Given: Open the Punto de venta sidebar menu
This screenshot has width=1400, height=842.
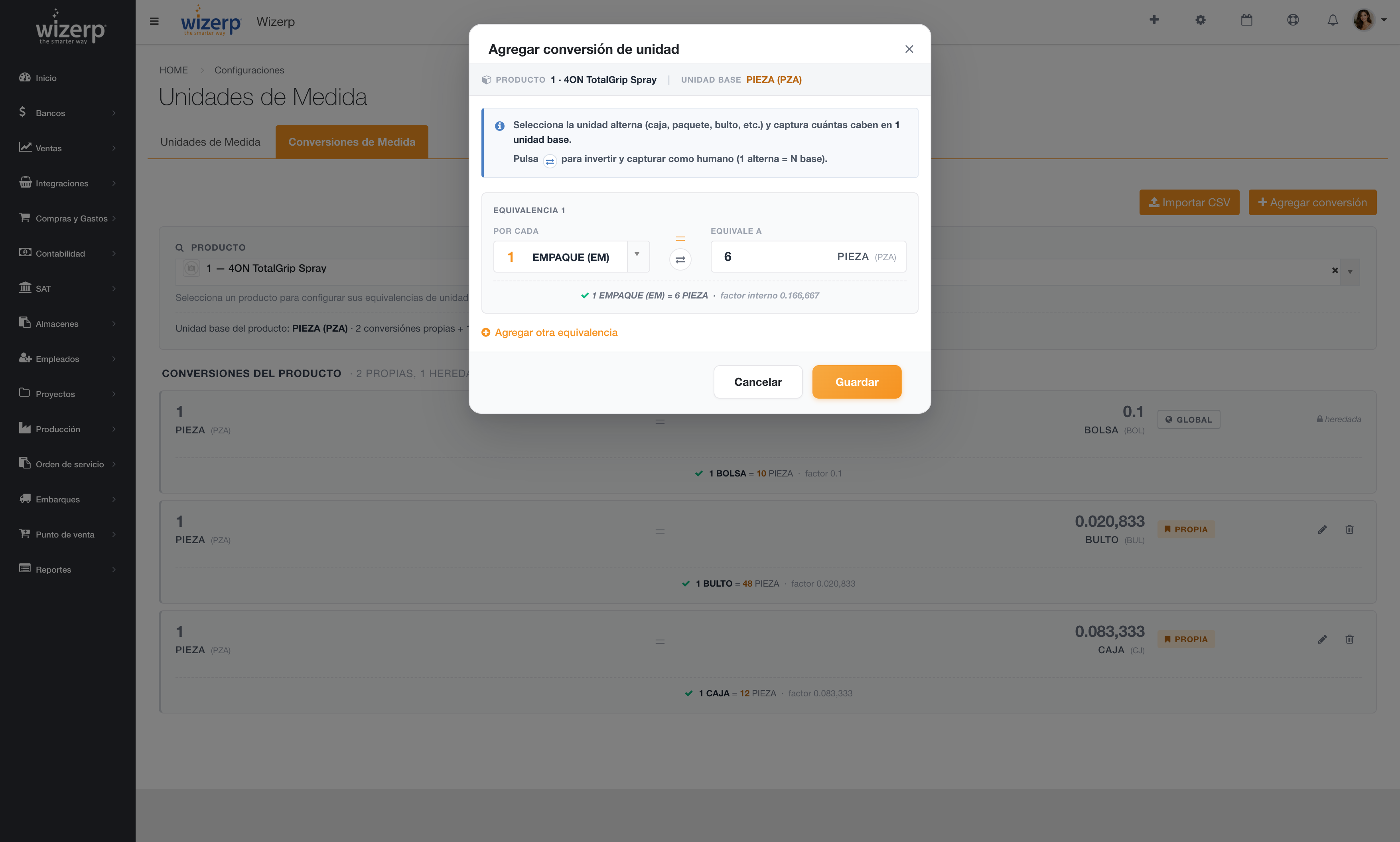Looking at the screenshot, I should pos(67,535).
